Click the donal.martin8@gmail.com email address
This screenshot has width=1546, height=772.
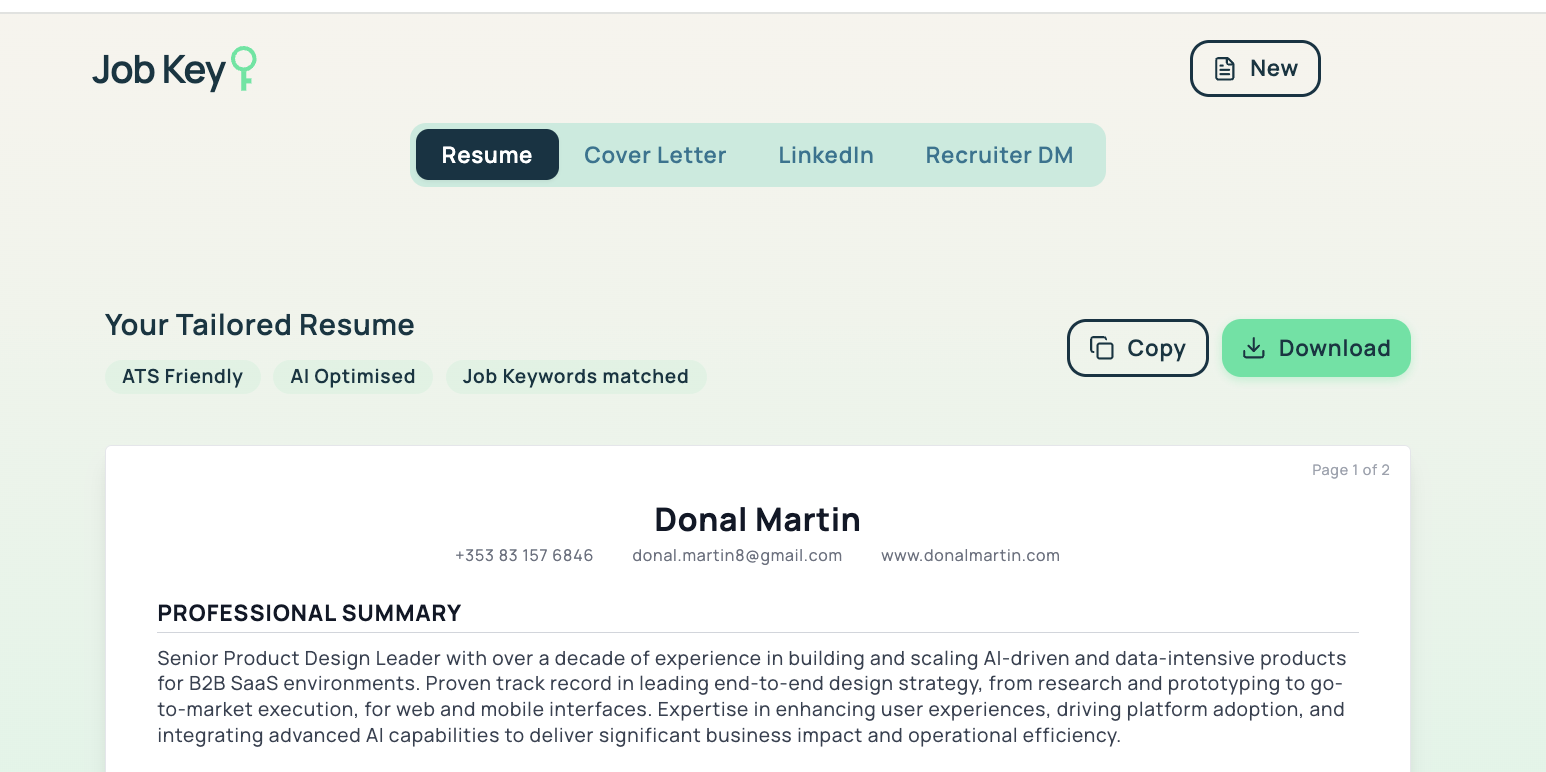click(737, 555)
